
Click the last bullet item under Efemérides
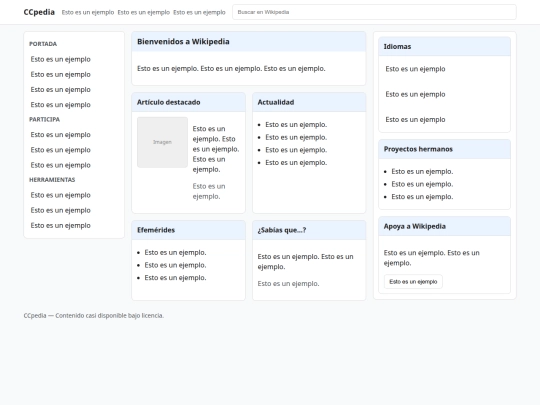coord(175,278)
